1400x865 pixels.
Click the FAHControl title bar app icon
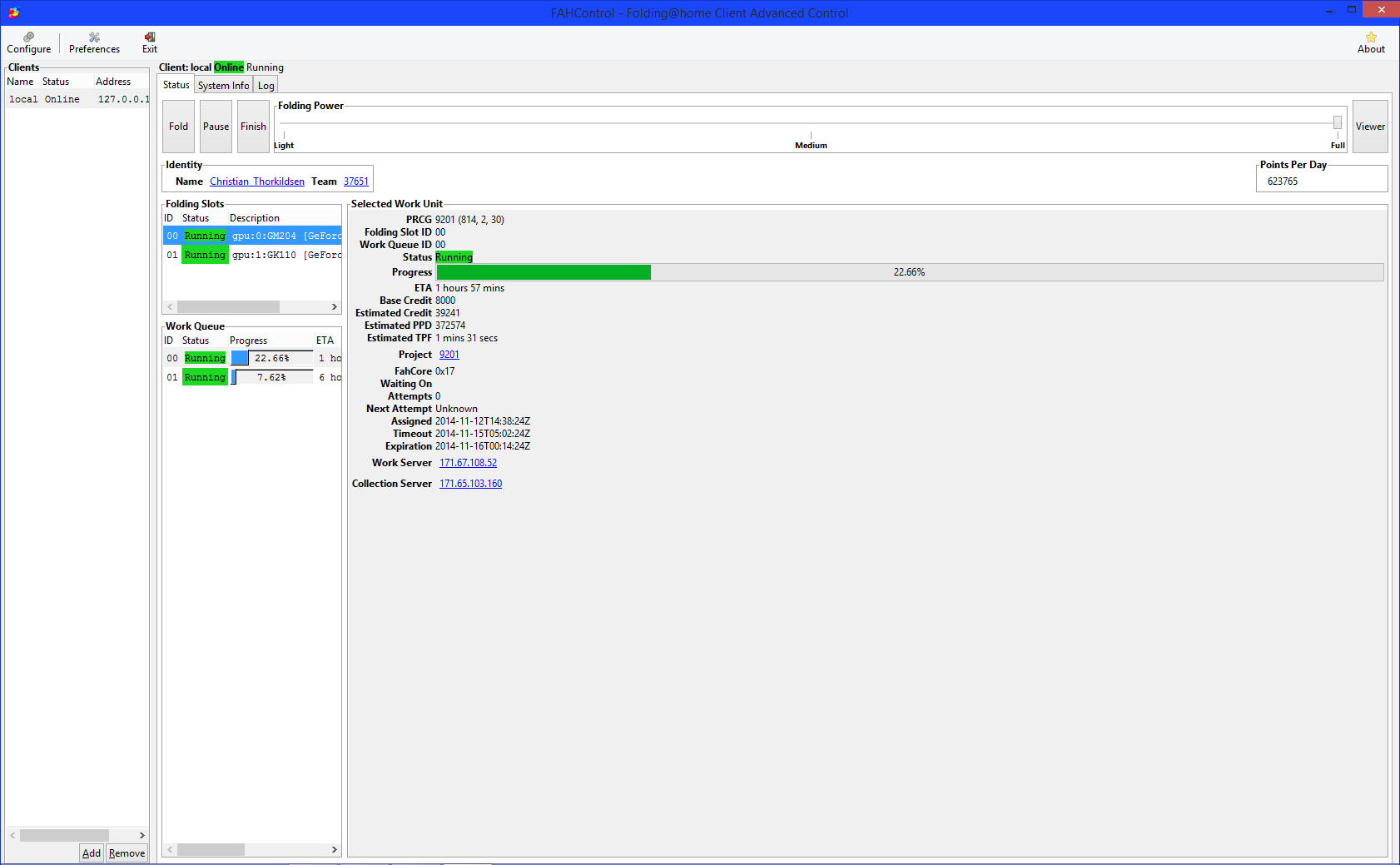point(13,12)
